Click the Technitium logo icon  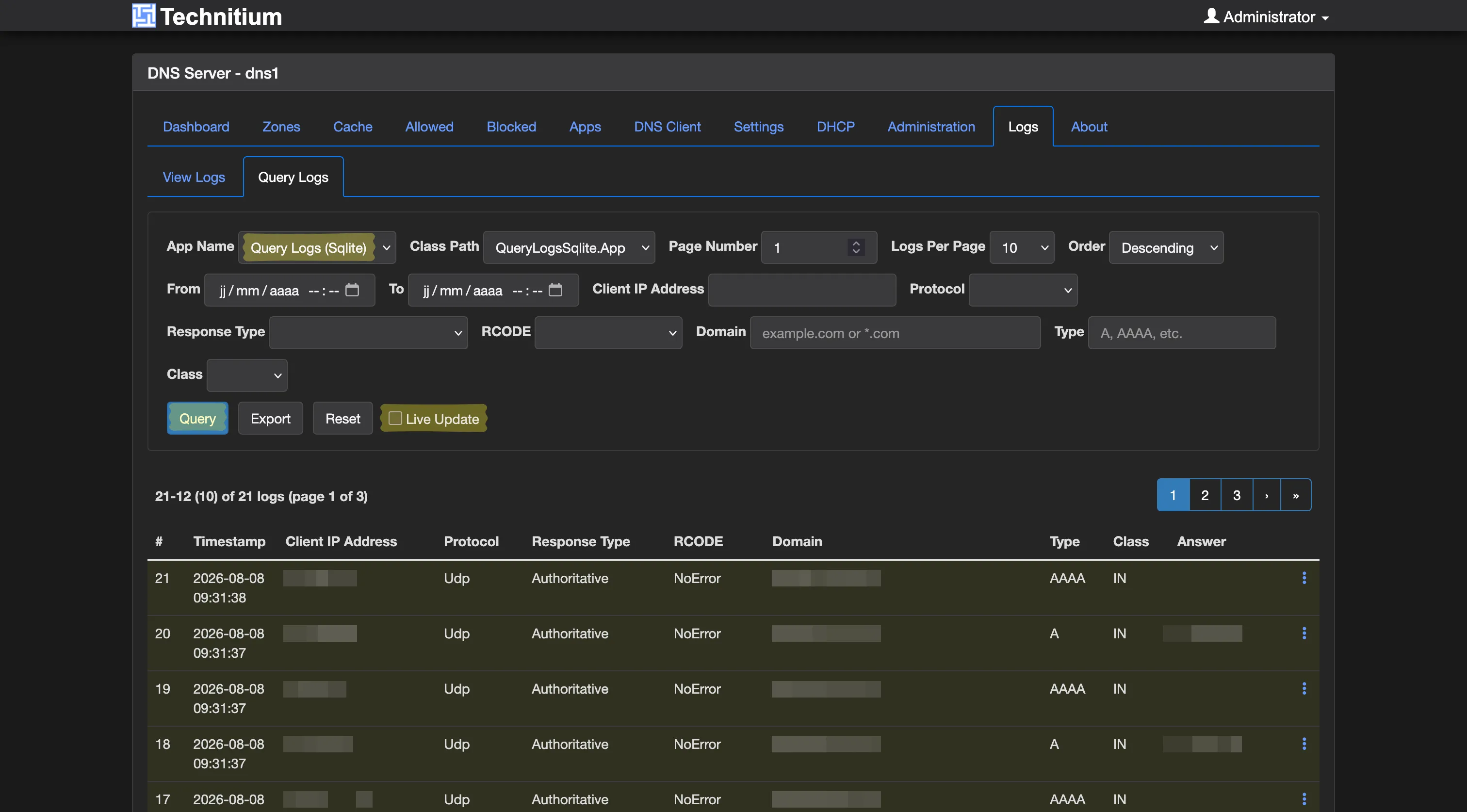tap(144, 16)
